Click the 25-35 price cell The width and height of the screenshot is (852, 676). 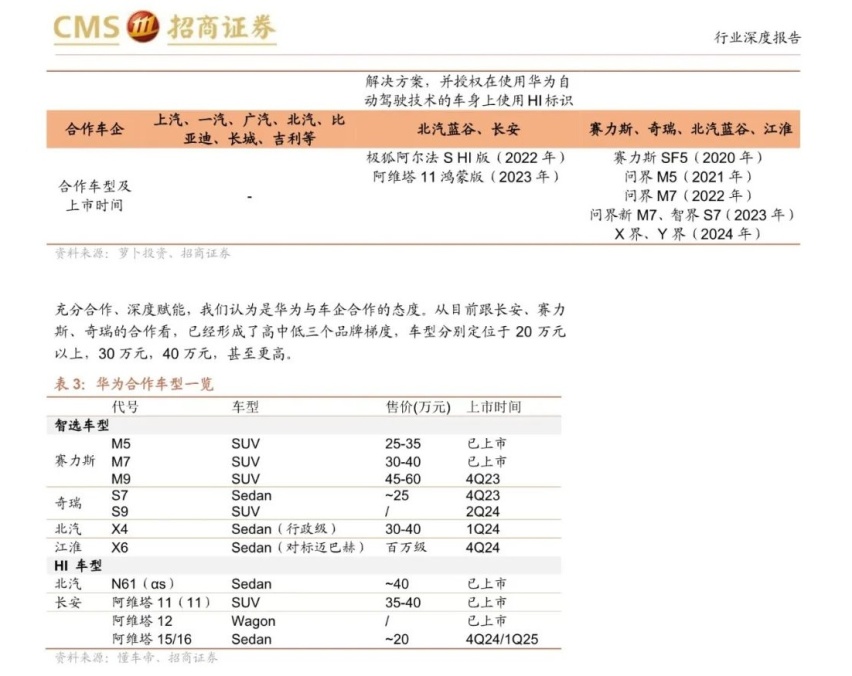tap(403, 444)
